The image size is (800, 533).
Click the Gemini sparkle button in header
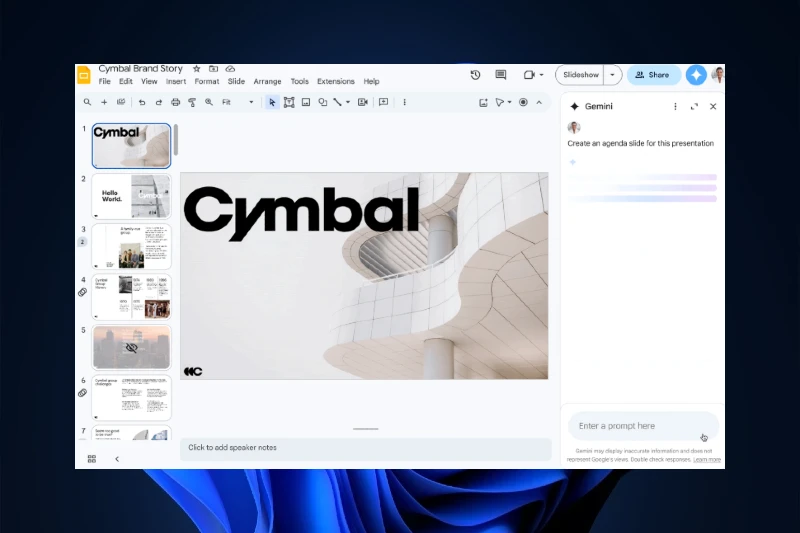click(695, 75)
